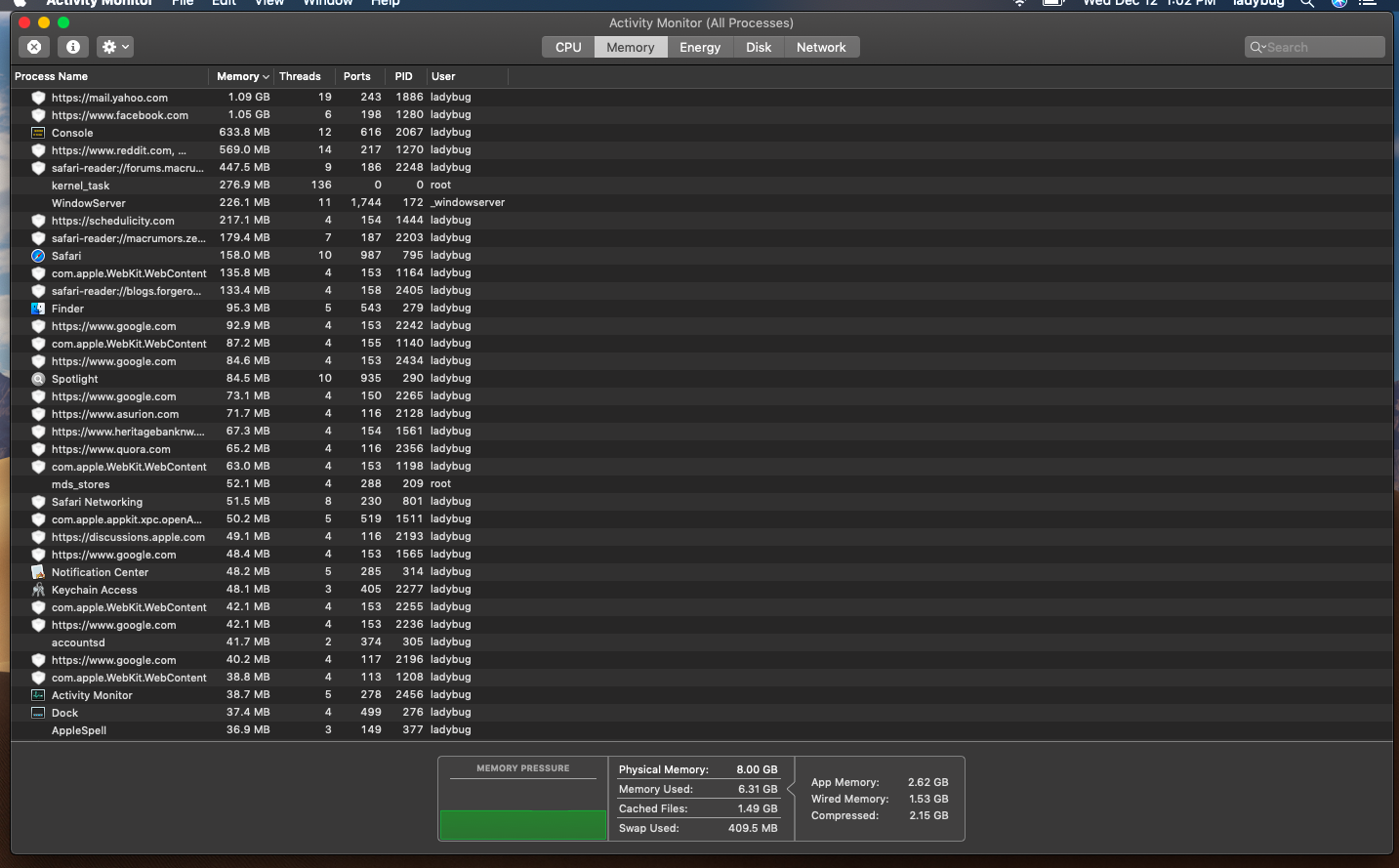Click PID 2067 cell

click(409, 132)
